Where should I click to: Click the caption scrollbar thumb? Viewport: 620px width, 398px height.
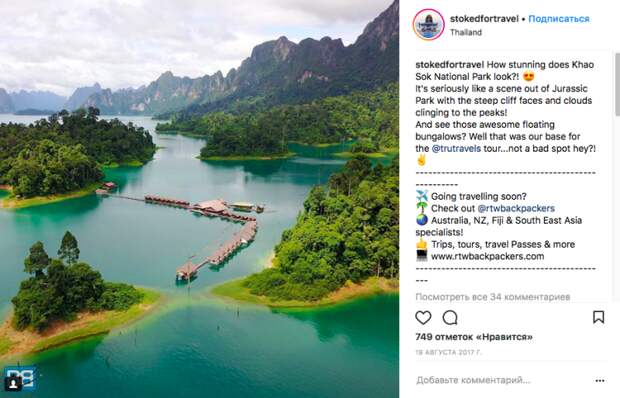point(617,84)
